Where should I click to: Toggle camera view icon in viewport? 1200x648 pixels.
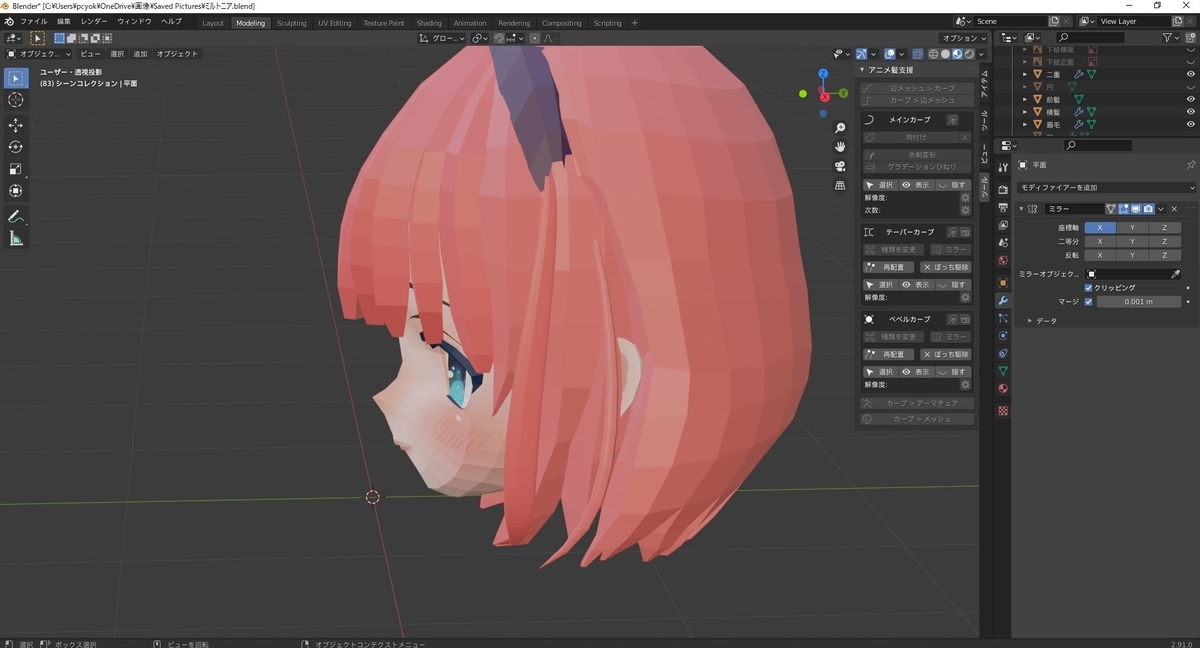[x=840, y=166]
